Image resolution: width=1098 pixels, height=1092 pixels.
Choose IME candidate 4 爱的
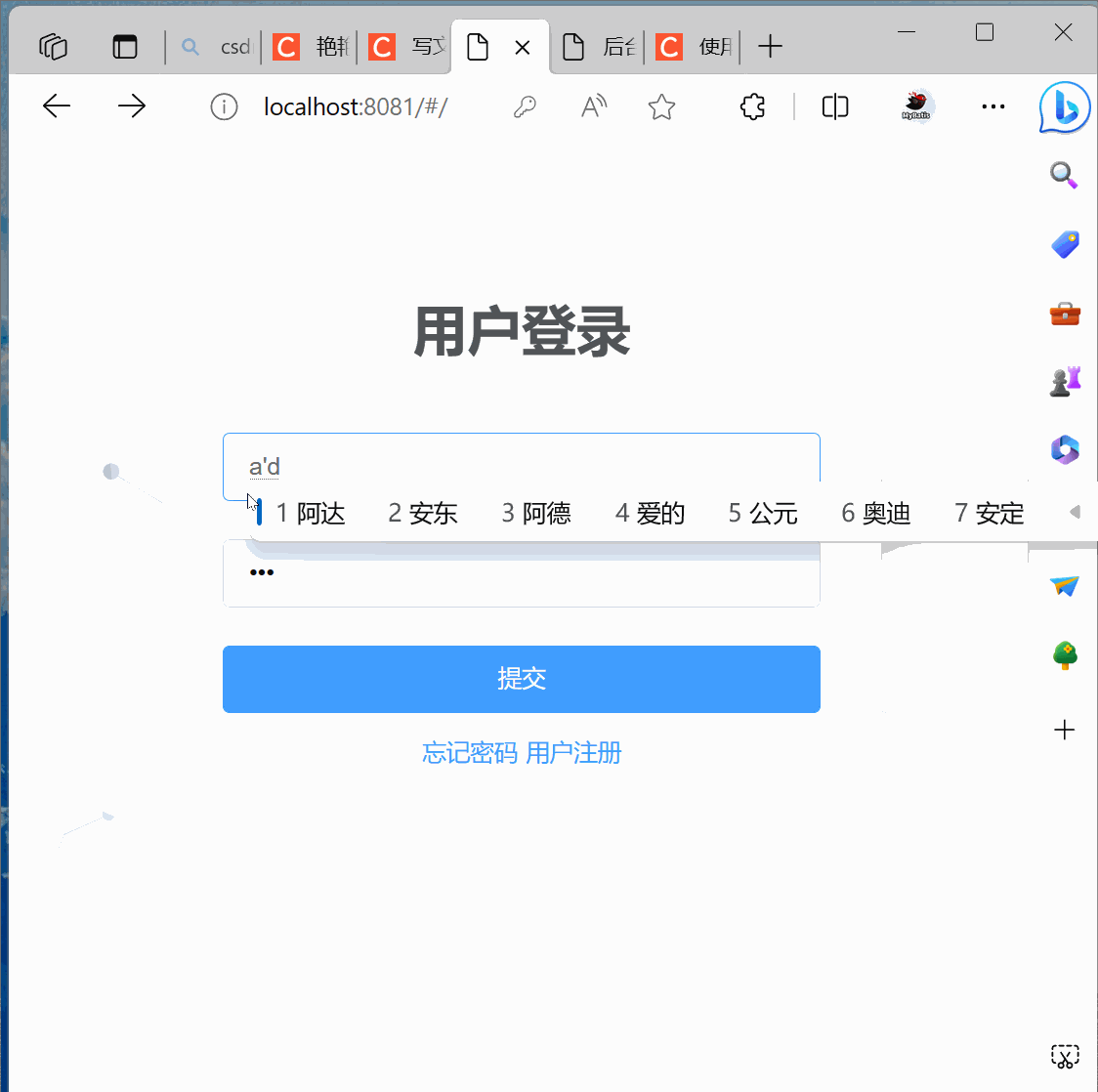[650, 513]
